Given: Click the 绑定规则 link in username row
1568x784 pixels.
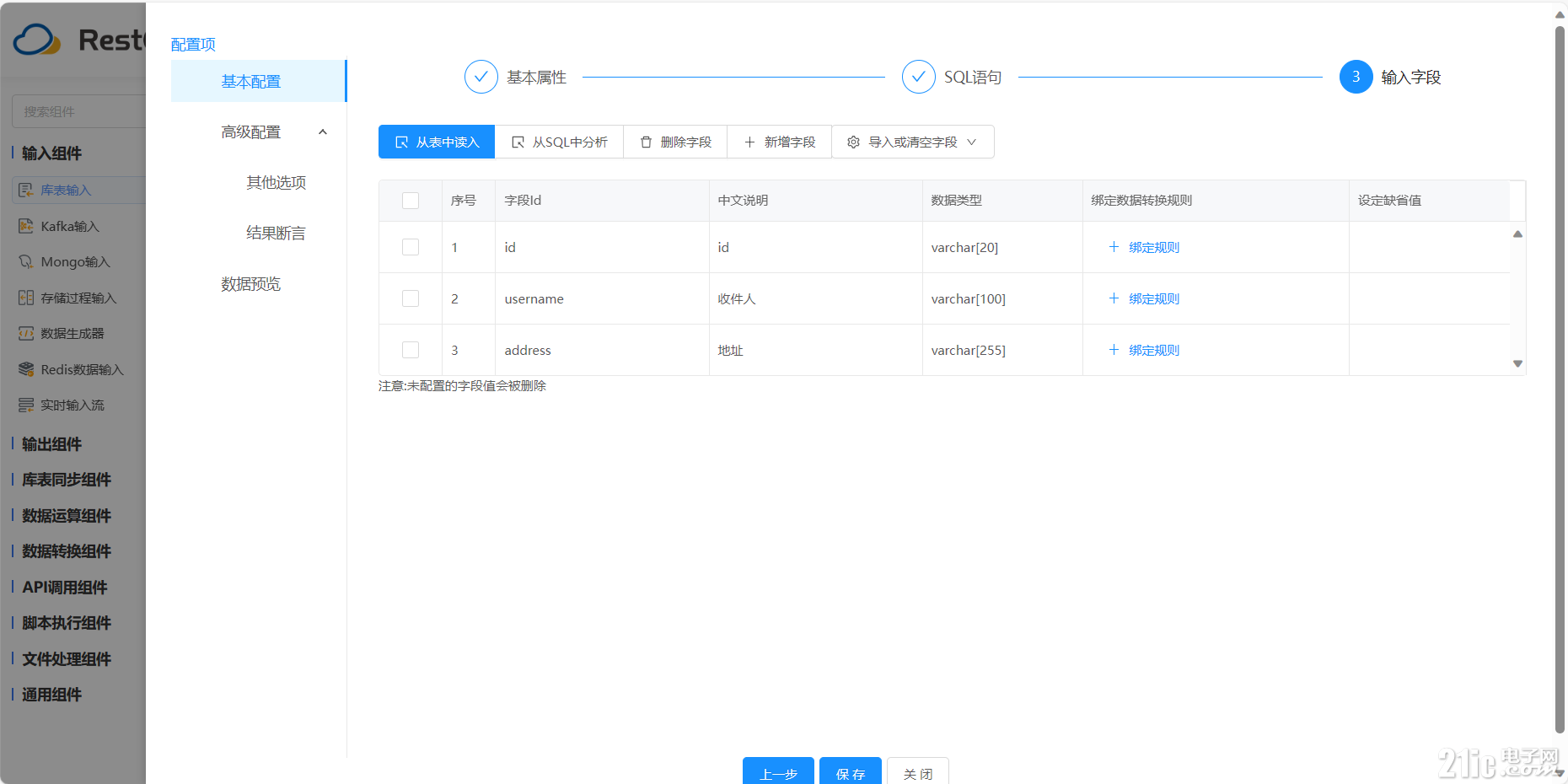Looking at the screenshot, I should point(1154,298).
